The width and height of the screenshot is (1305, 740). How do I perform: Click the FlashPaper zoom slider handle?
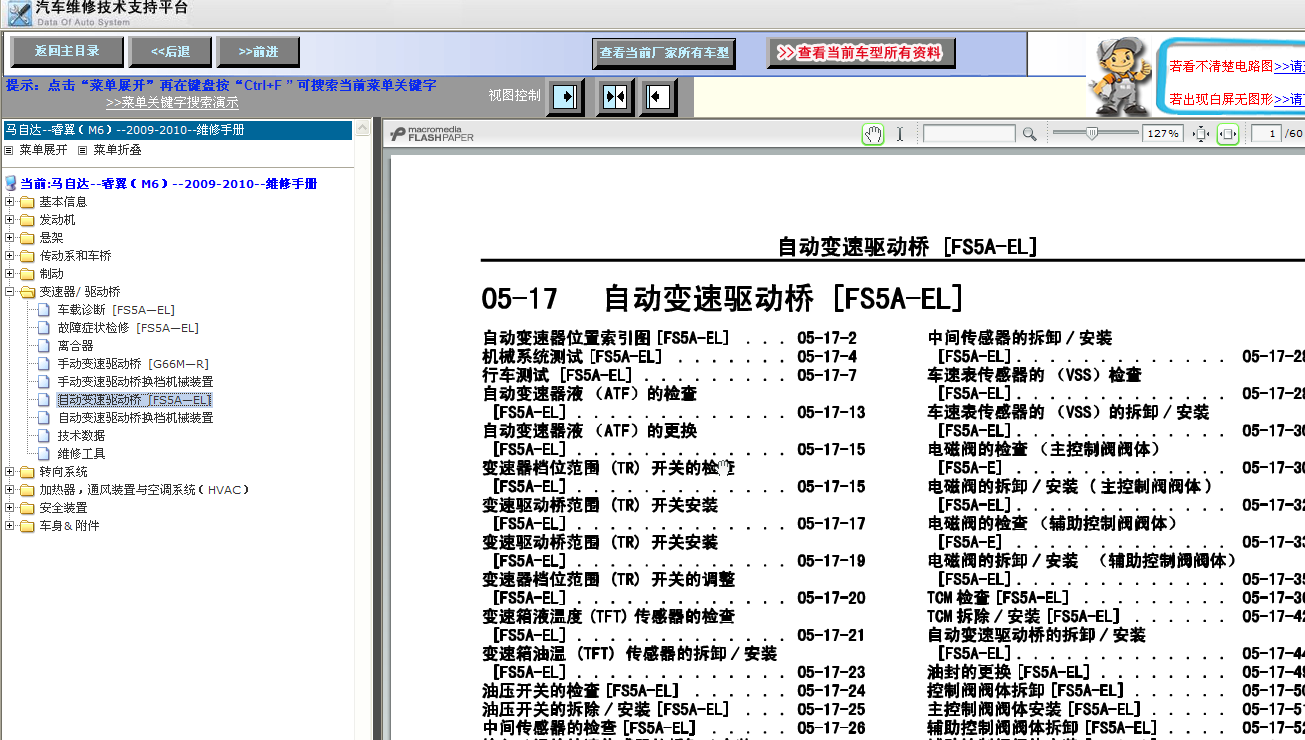pyautogui.click(x=1091, y=133)
